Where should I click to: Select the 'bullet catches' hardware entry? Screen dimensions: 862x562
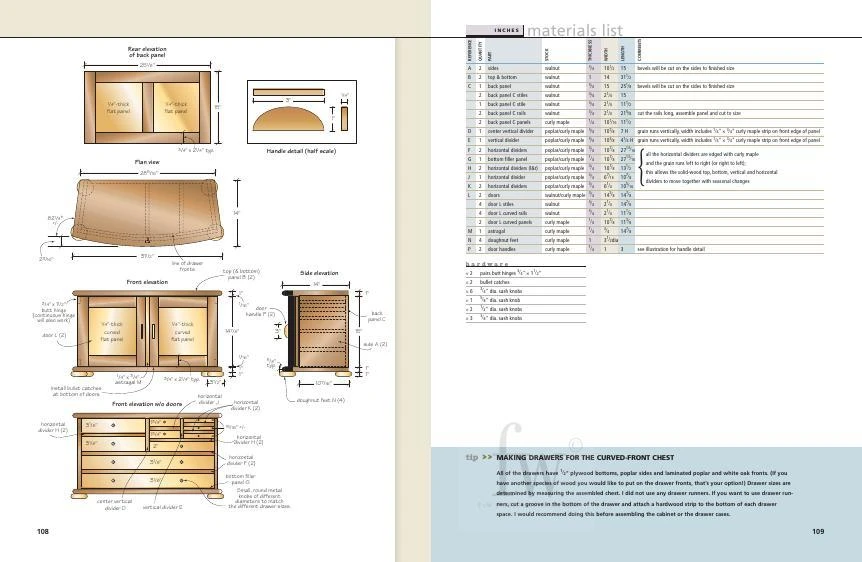point(502,281)
